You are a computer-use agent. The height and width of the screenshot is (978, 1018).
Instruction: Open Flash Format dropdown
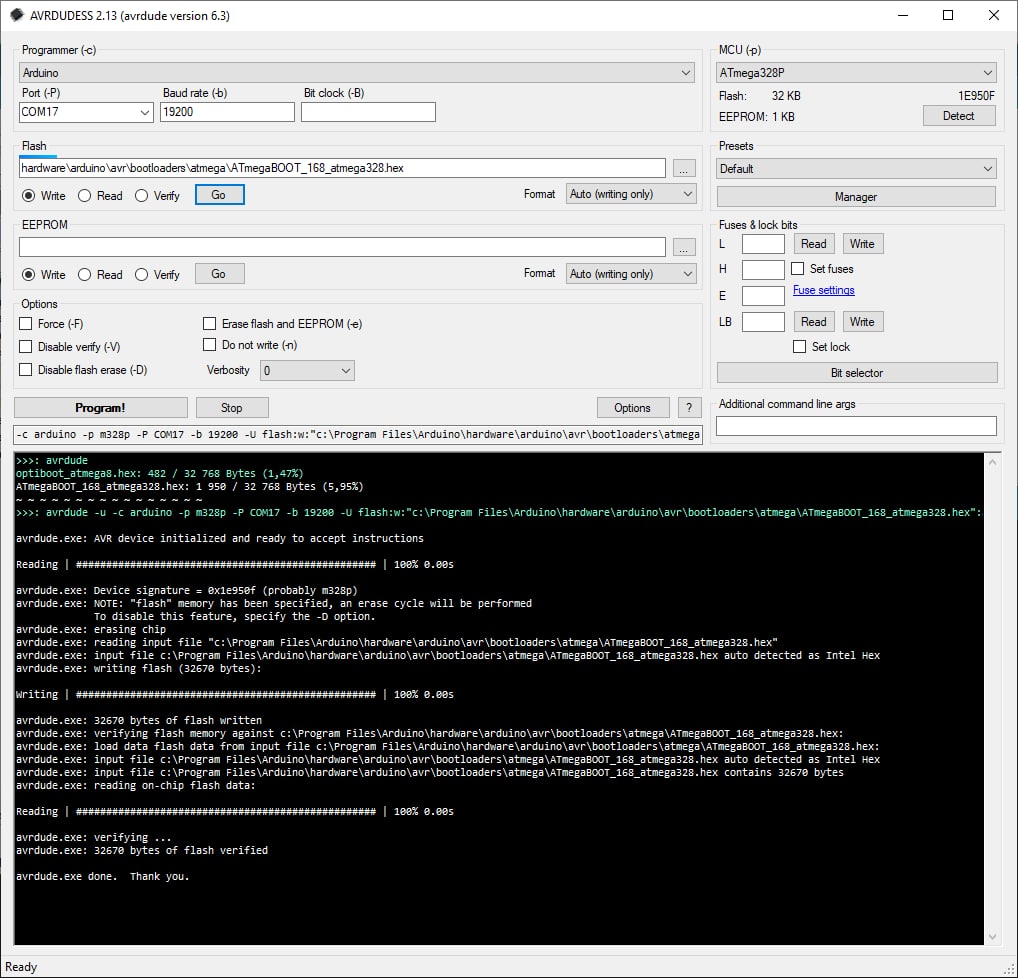pos(631,194)
